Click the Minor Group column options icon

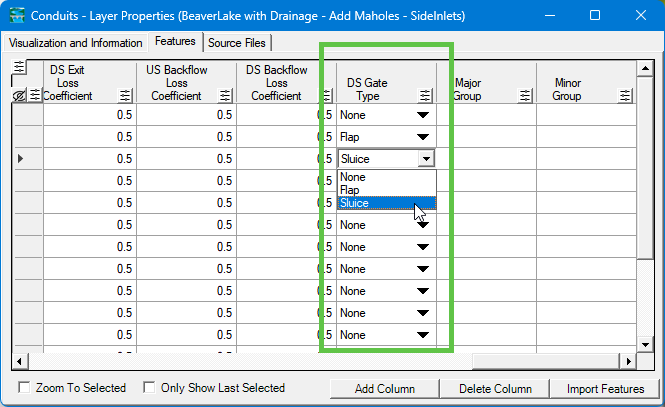[626, 96]
